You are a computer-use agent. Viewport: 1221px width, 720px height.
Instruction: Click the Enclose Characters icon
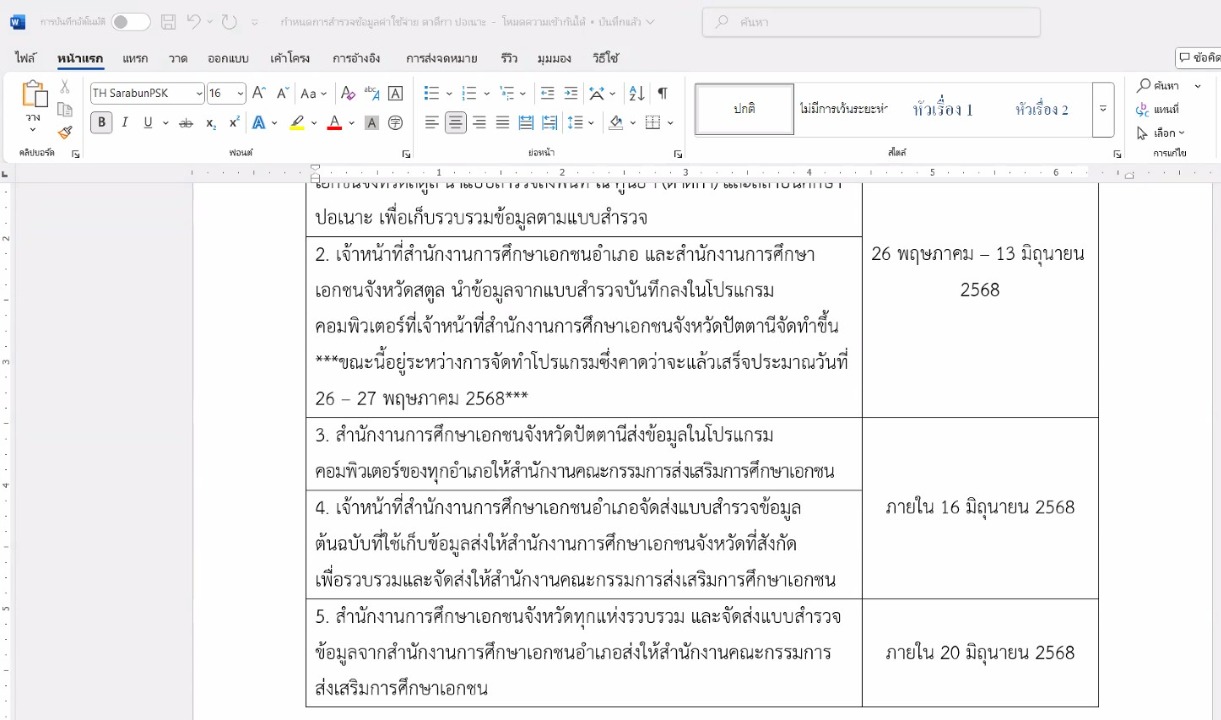click(x=395, y=123)
